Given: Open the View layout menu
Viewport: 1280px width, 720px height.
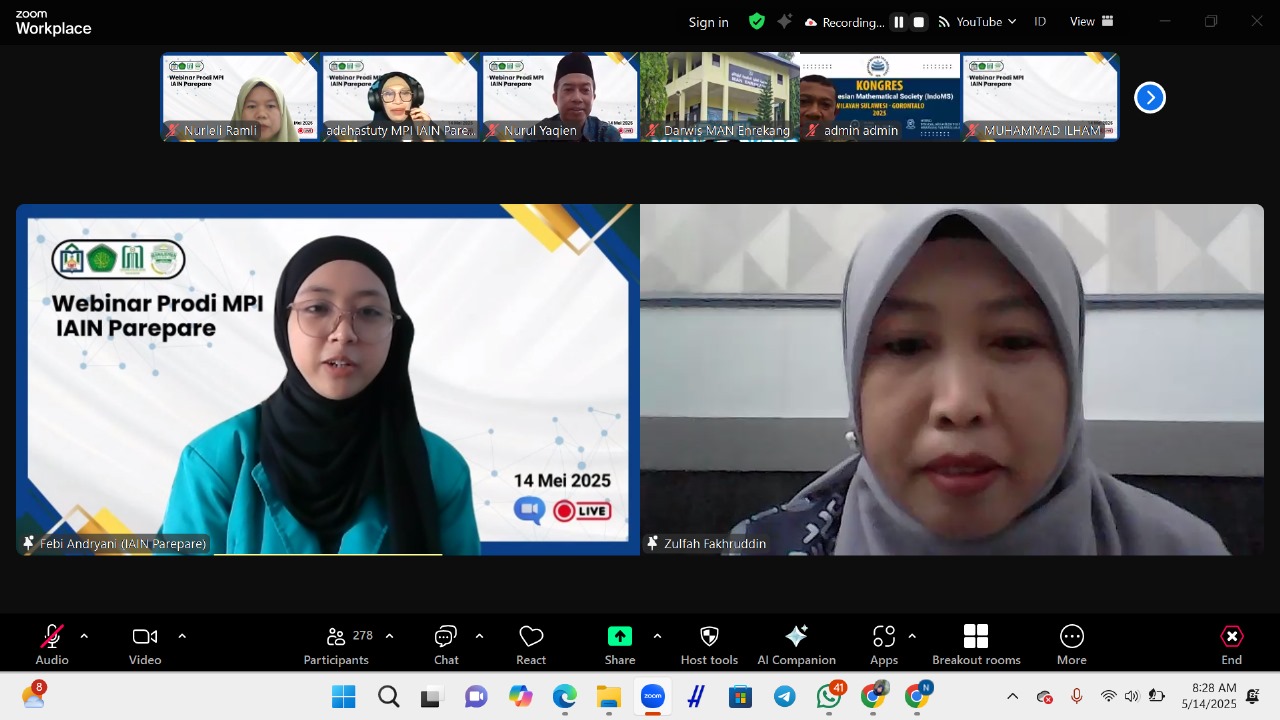Looking at the screenshot, I should coord(1091,22).
